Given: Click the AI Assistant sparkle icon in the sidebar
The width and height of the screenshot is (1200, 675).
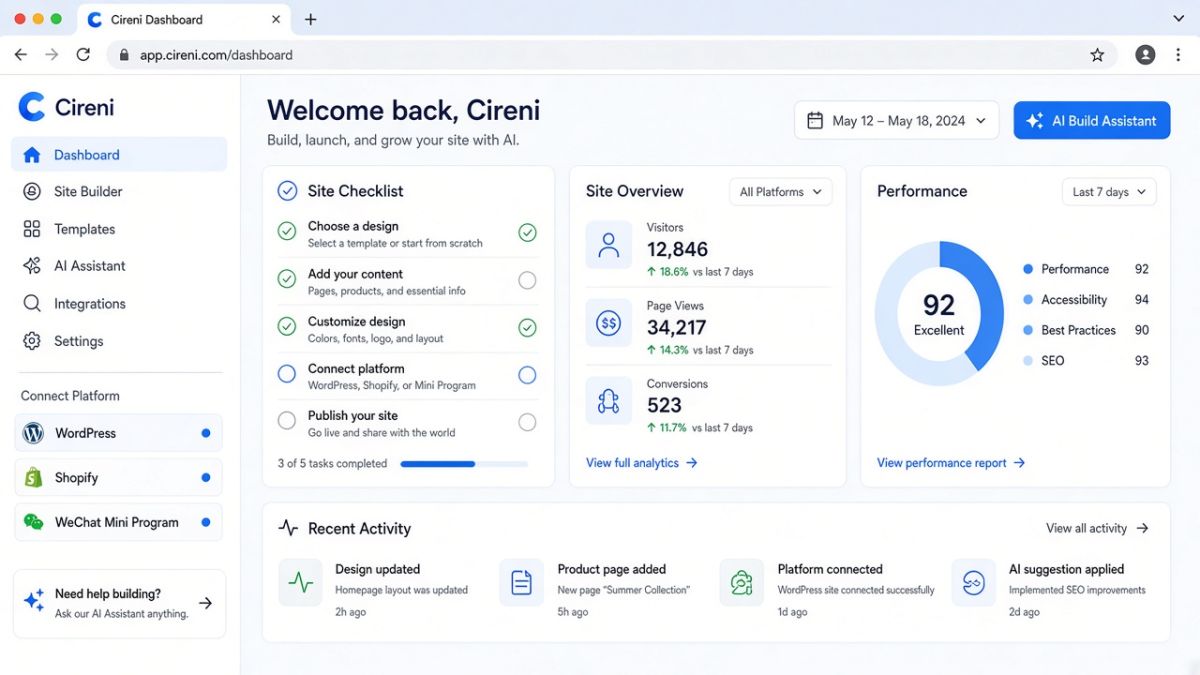Looking at the screenshot, I should click(x=32, y=266).
